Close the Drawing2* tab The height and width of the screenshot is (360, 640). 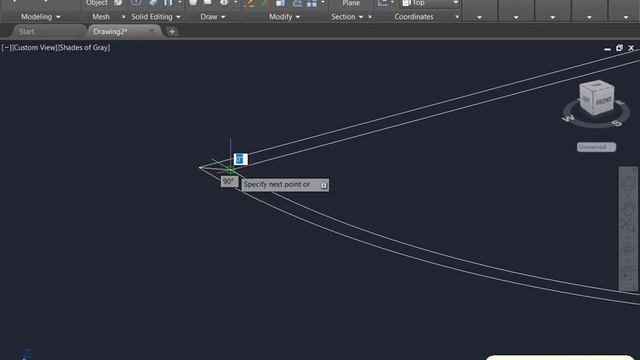point(151,31)
